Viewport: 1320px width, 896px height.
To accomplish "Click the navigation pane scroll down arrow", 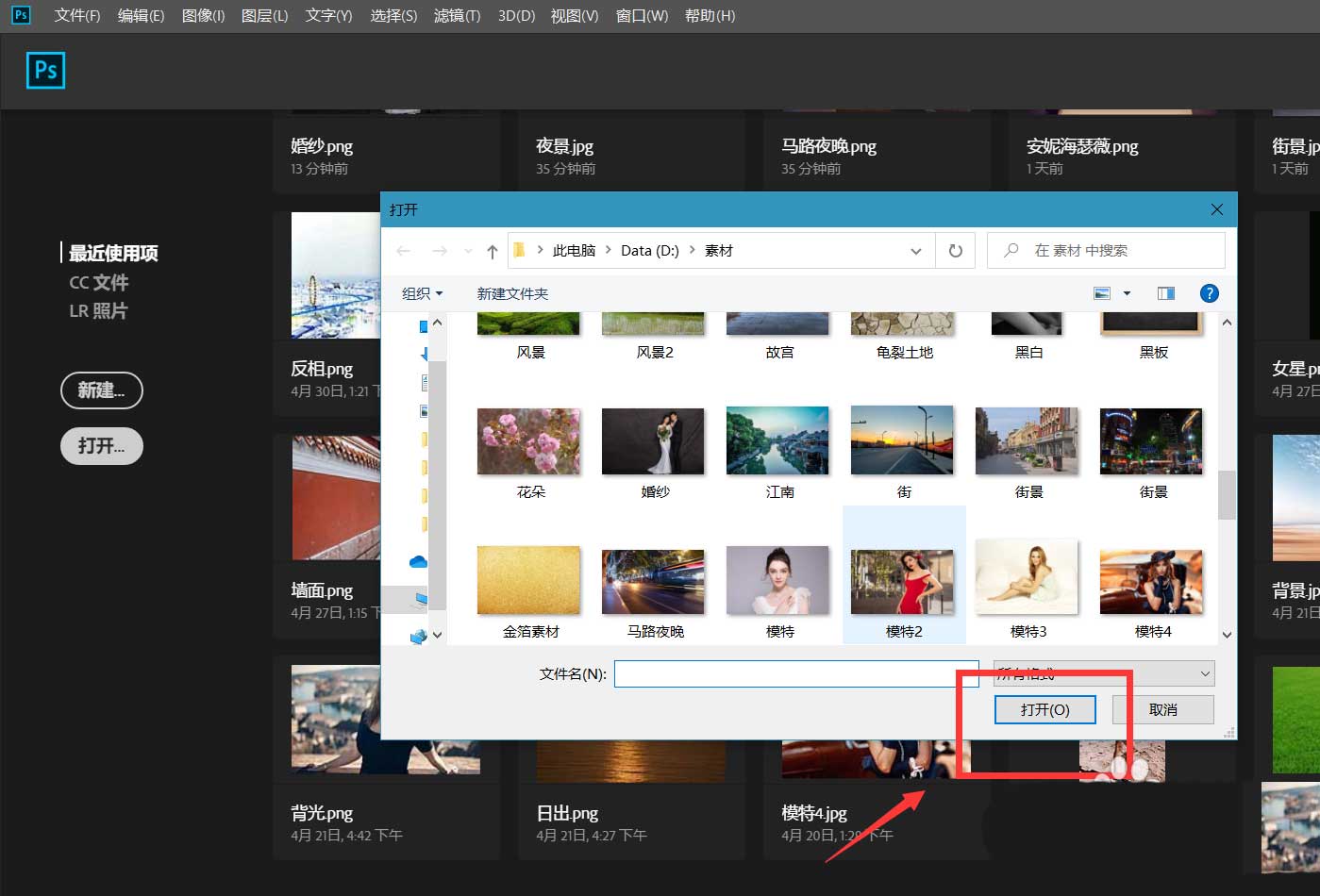I will point(437,635).
